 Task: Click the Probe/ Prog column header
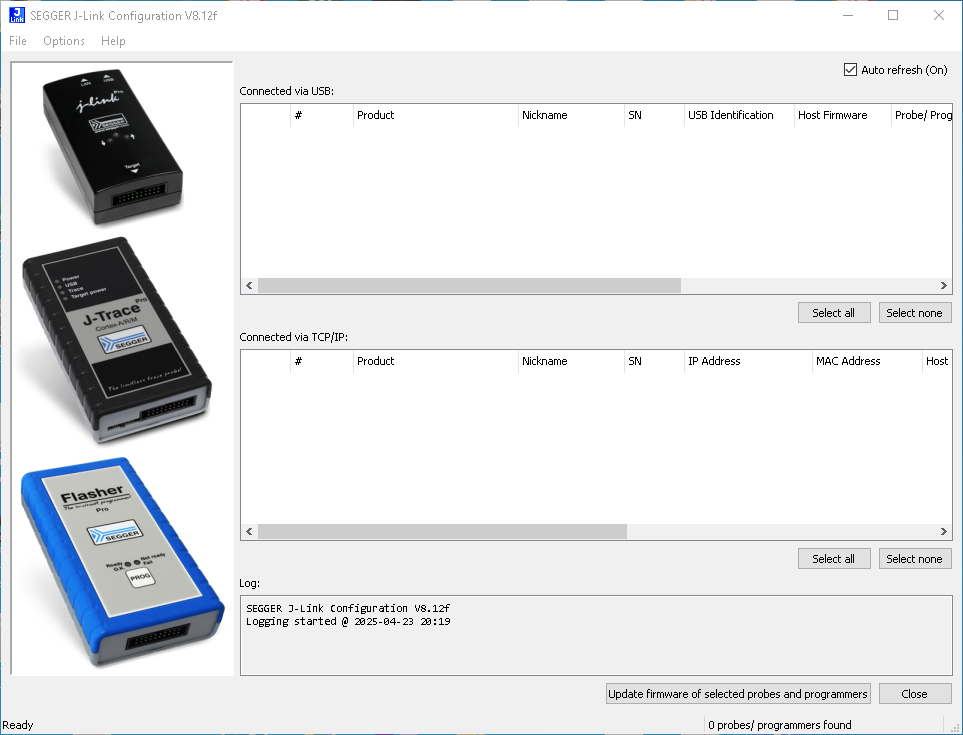click(922, 115)
